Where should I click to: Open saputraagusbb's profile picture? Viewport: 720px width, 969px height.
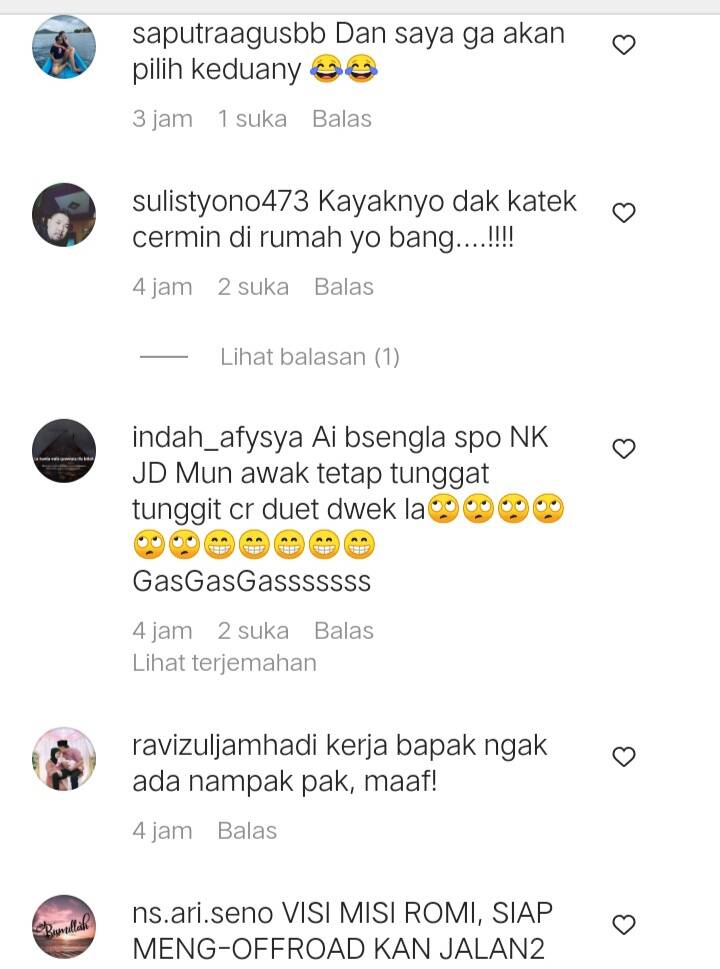64,47
